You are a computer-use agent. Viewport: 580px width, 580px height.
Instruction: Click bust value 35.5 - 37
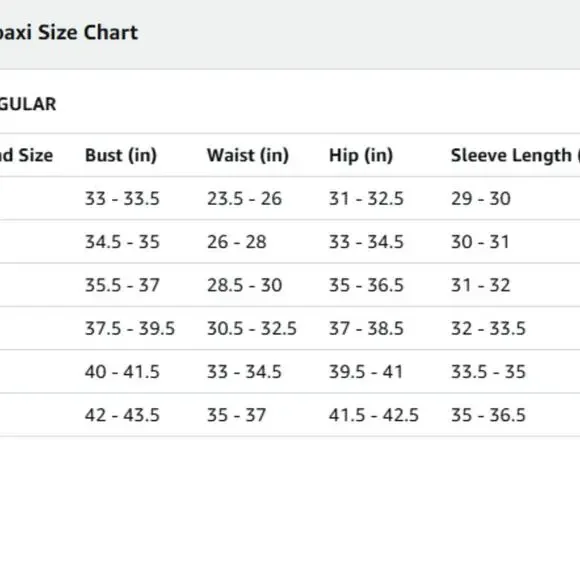click(x=122, y=285)
